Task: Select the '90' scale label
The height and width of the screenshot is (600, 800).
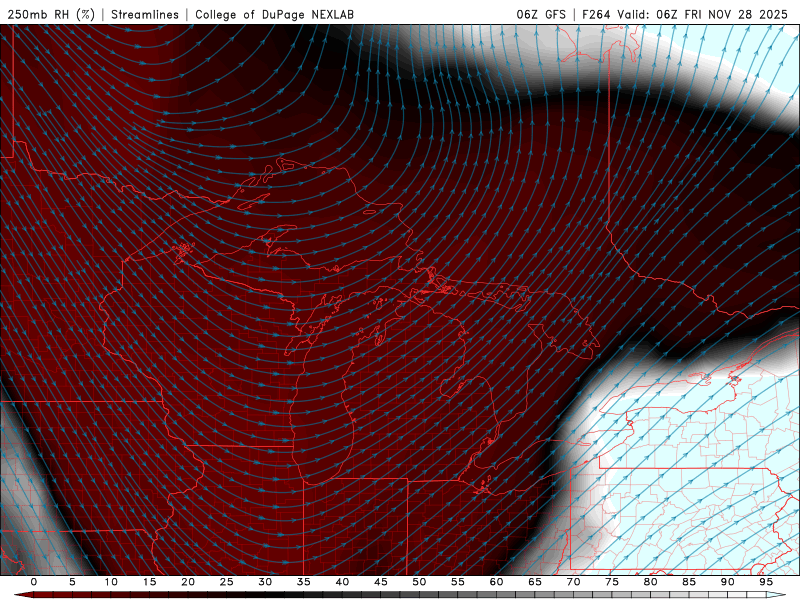Action: tap(727, 582)
